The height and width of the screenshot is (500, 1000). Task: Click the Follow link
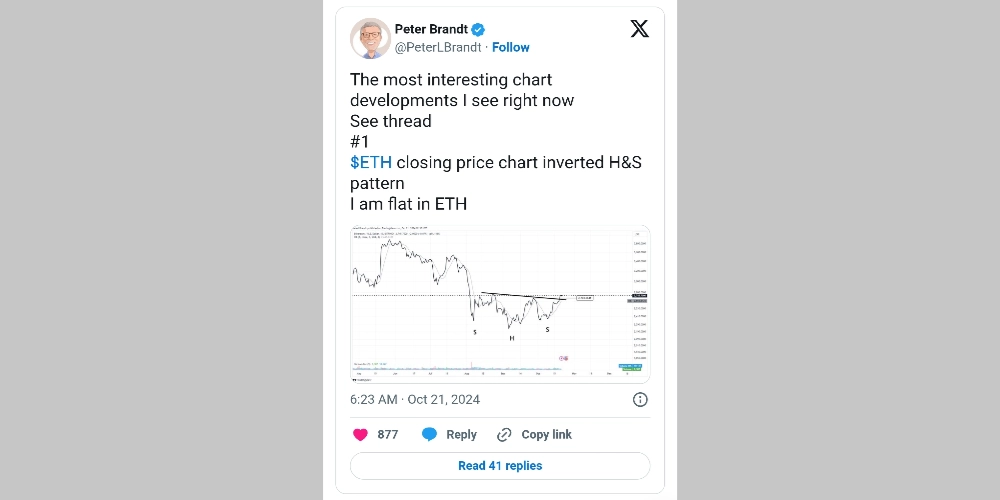511,47
